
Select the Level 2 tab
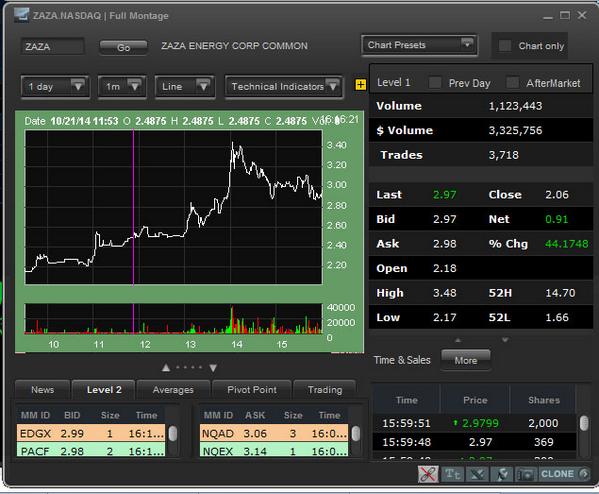coord(104,390)
